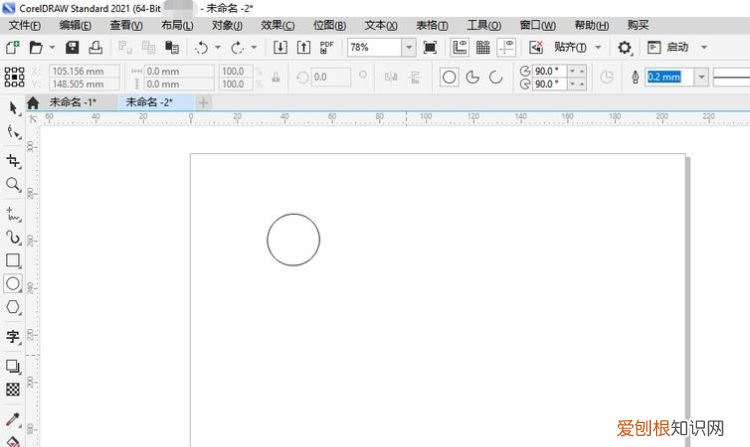Select the Polygon tool
750x447 pixels.
coord(13,308)
